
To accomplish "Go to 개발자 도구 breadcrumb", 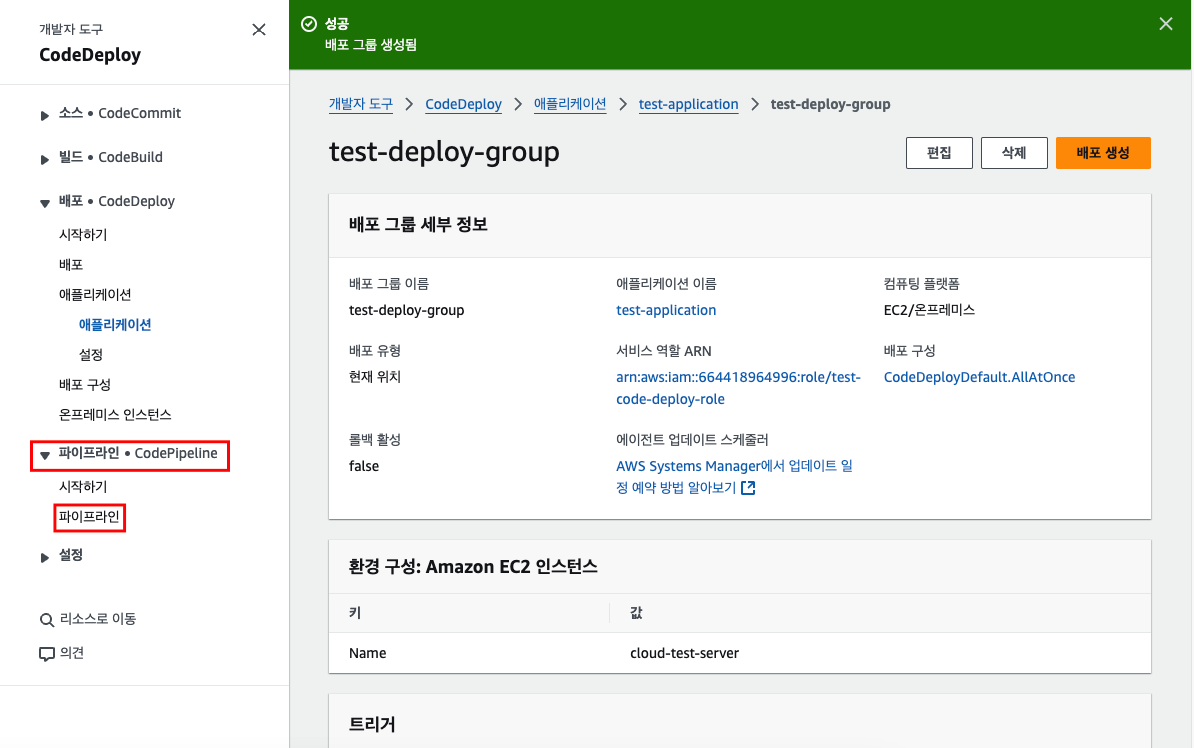I will [361, 104].
